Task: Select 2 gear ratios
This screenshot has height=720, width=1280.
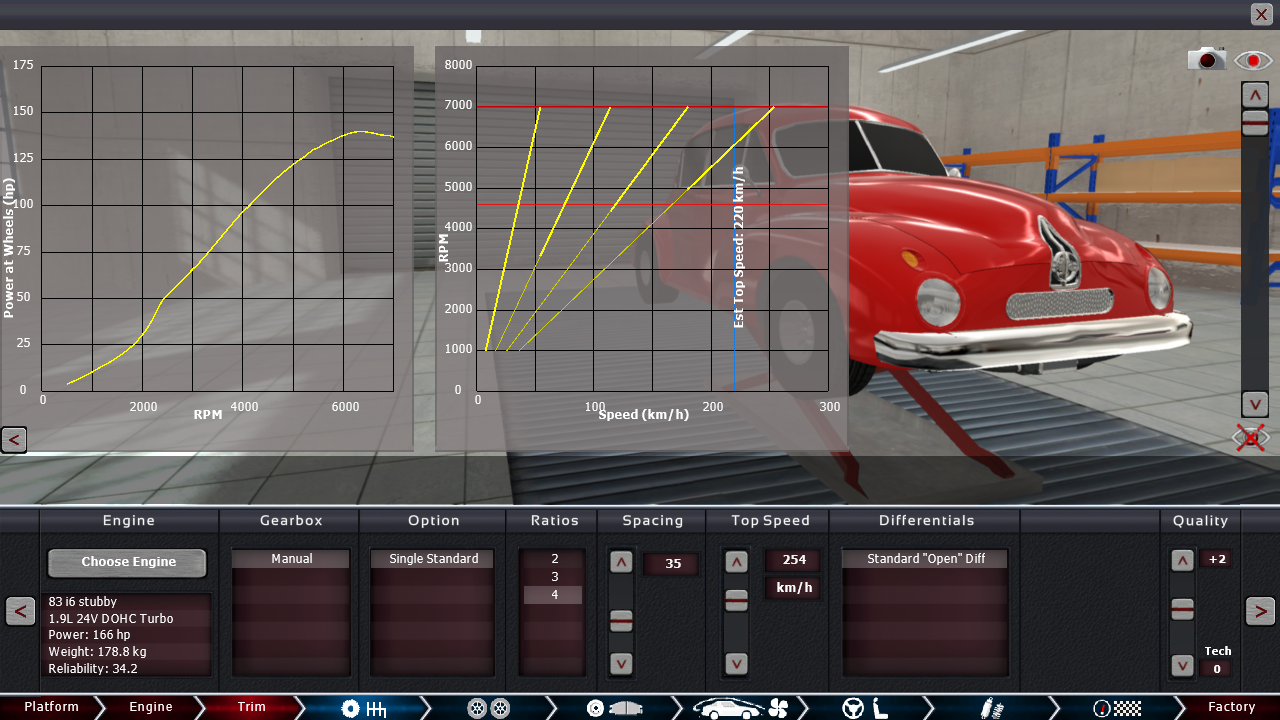Action: click(x=554, y=559)
